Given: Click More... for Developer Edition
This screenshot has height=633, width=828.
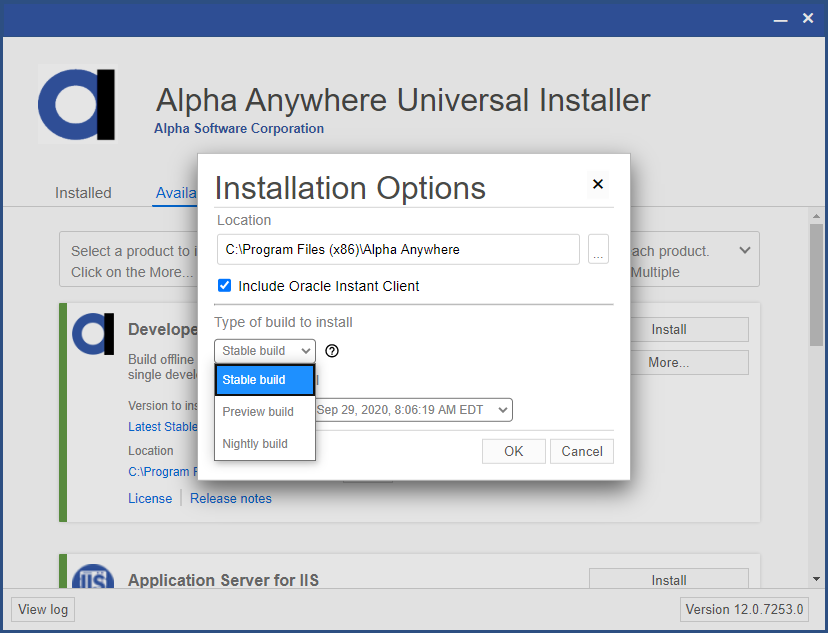Looking at the screenshot, I should tap(689, 363).
